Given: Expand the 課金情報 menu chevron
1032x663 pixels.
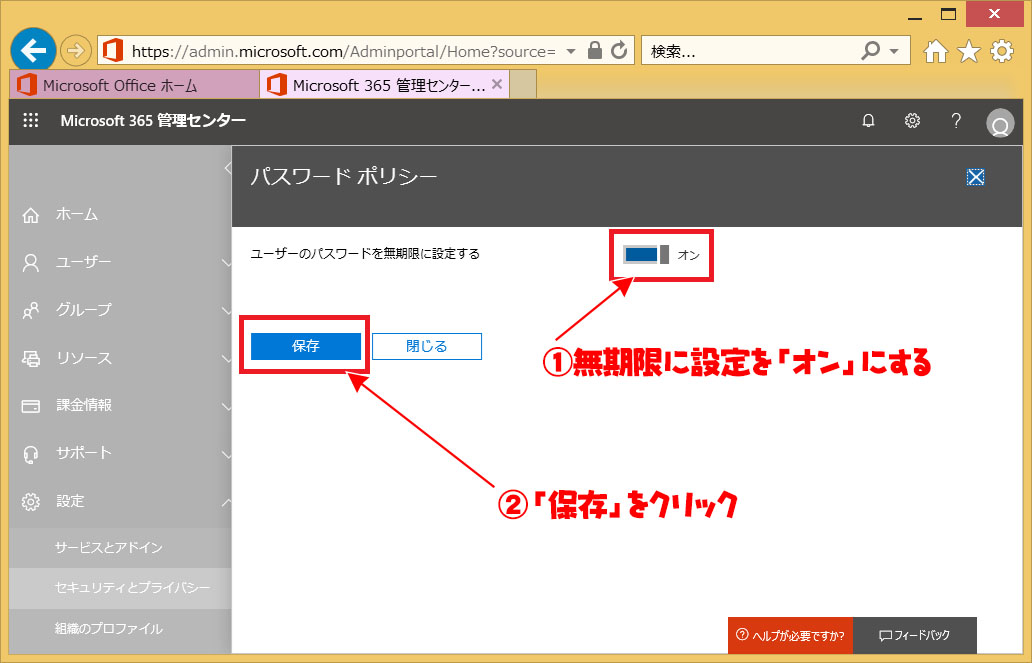Looking at the screenshot, I should pyautogui.click(x=226, y=406).
